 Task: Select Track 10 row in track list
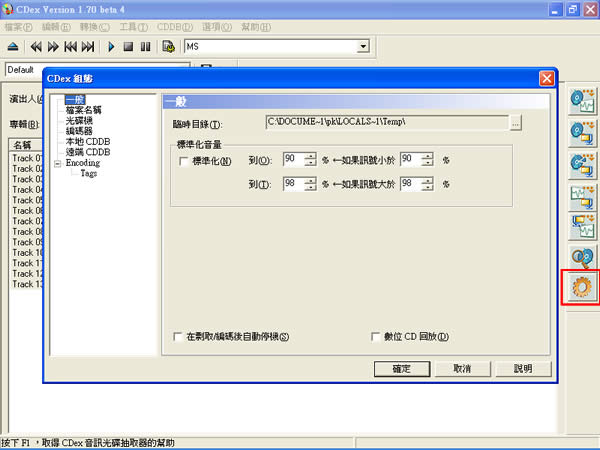(x=26, y=253)
